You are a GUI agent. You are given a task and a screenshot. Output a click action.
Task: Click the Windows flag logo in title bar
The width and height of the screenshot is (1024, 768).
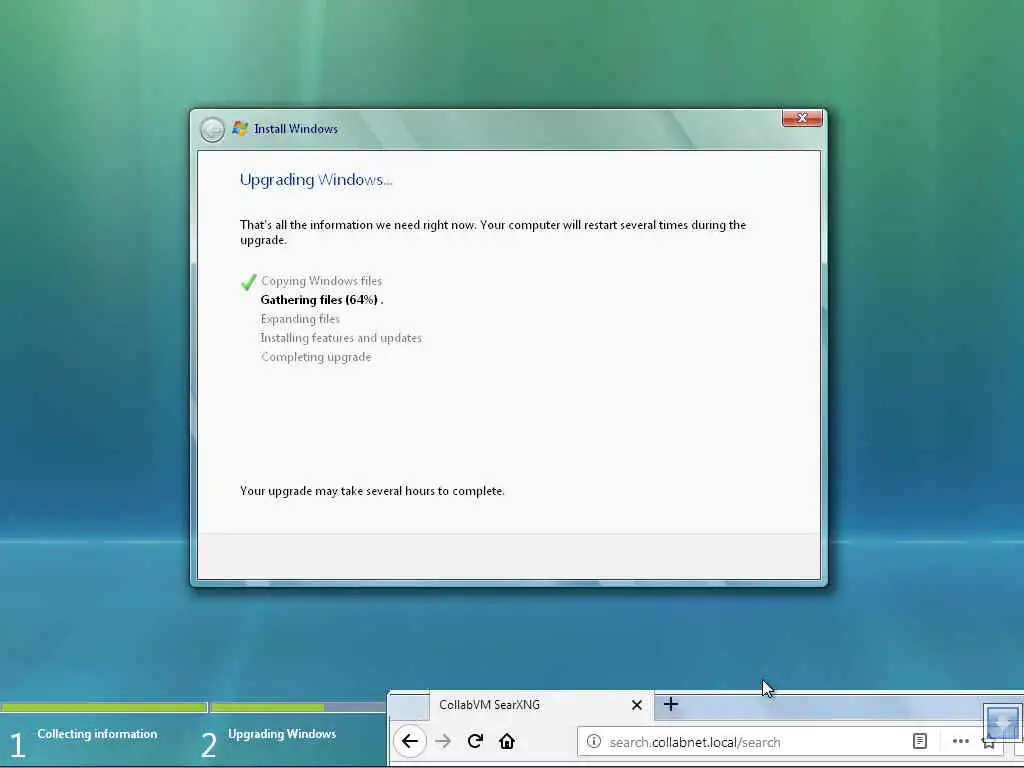[240, 129]
